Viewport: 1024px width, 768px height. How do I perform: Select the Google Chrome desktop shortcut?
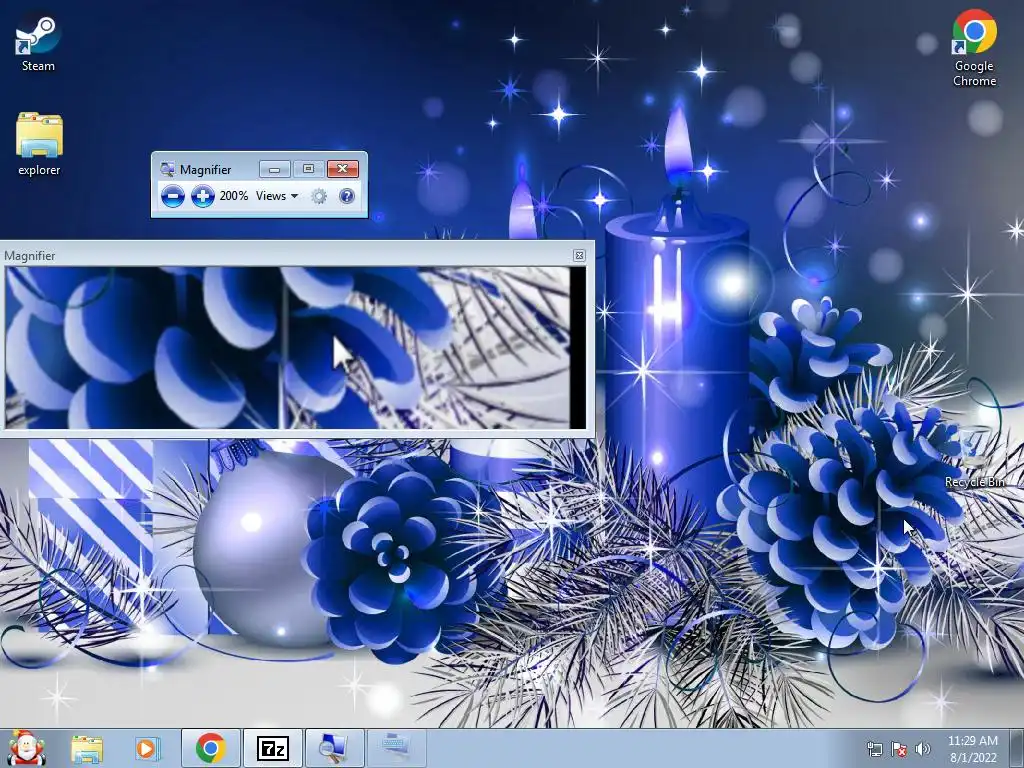pos(974,47)
